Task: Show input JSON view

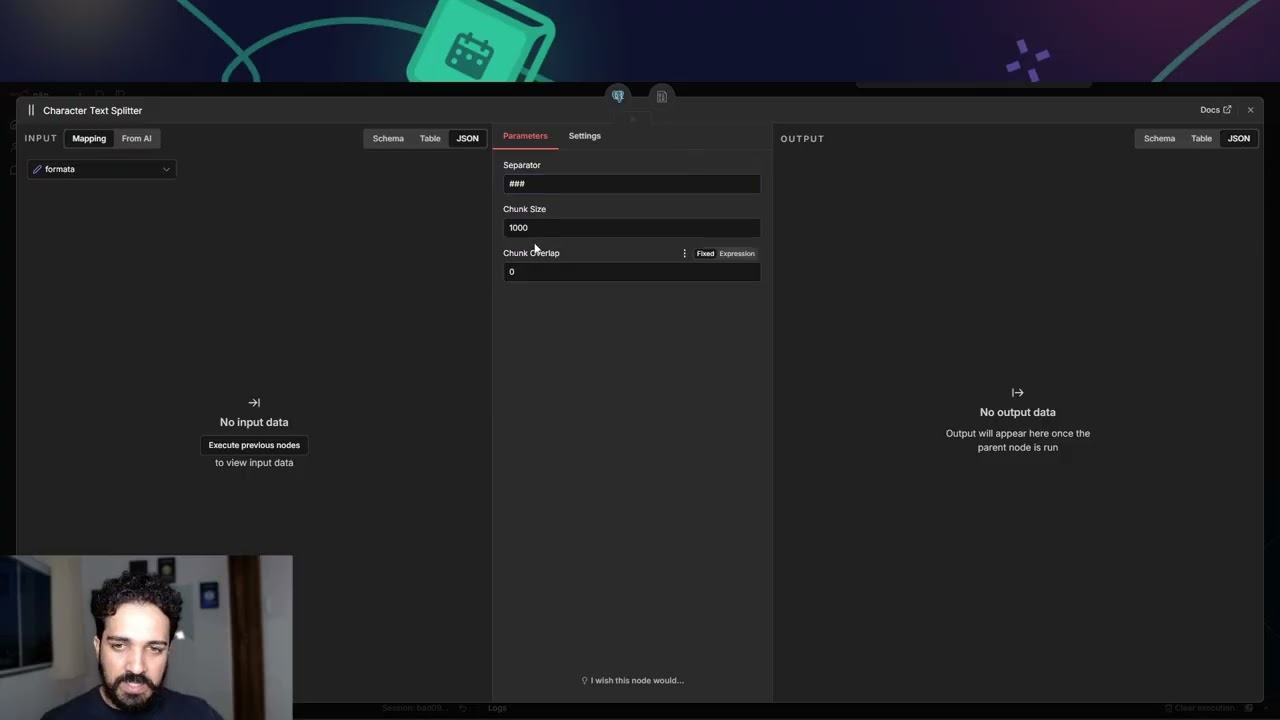Action: [x=468, y=139]
